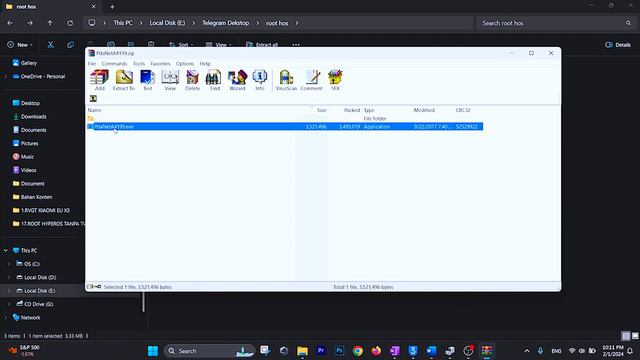This screenshot has width=640, height=360.
Task: Click Explorer up-directory arrow
Action: click(50, 23)
